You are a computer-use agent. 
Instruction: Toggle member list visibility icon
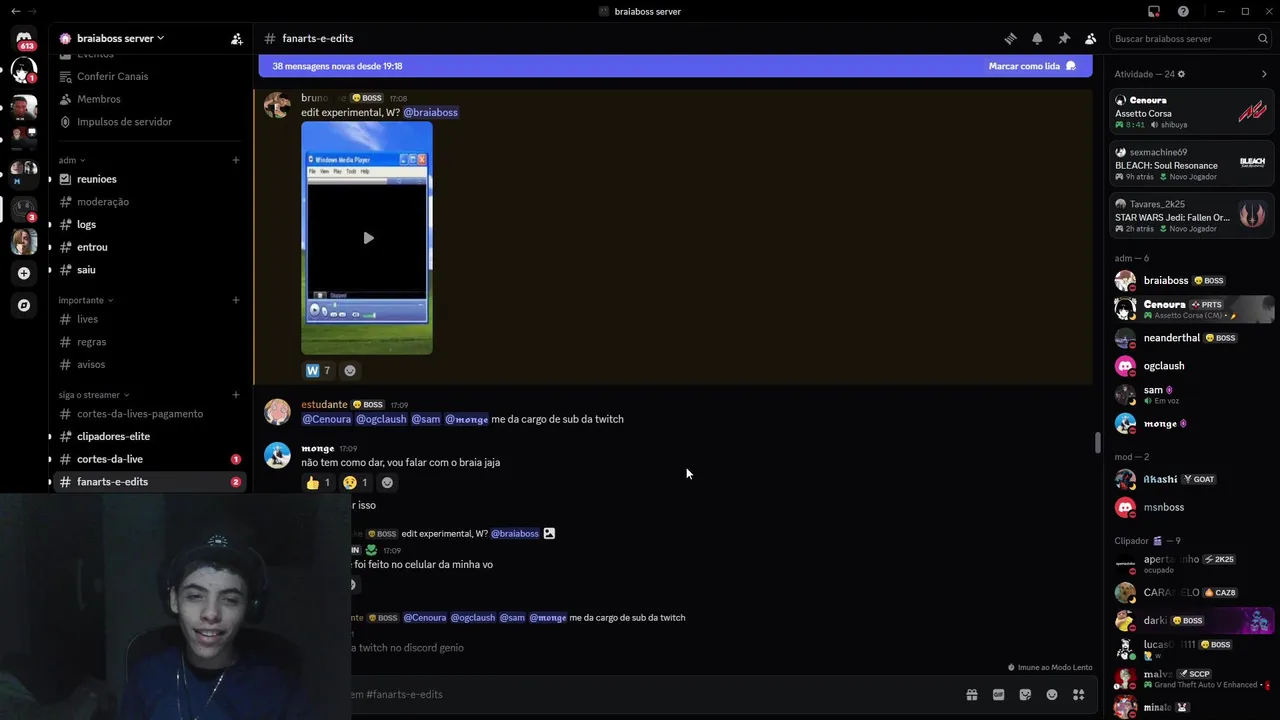1091,39
